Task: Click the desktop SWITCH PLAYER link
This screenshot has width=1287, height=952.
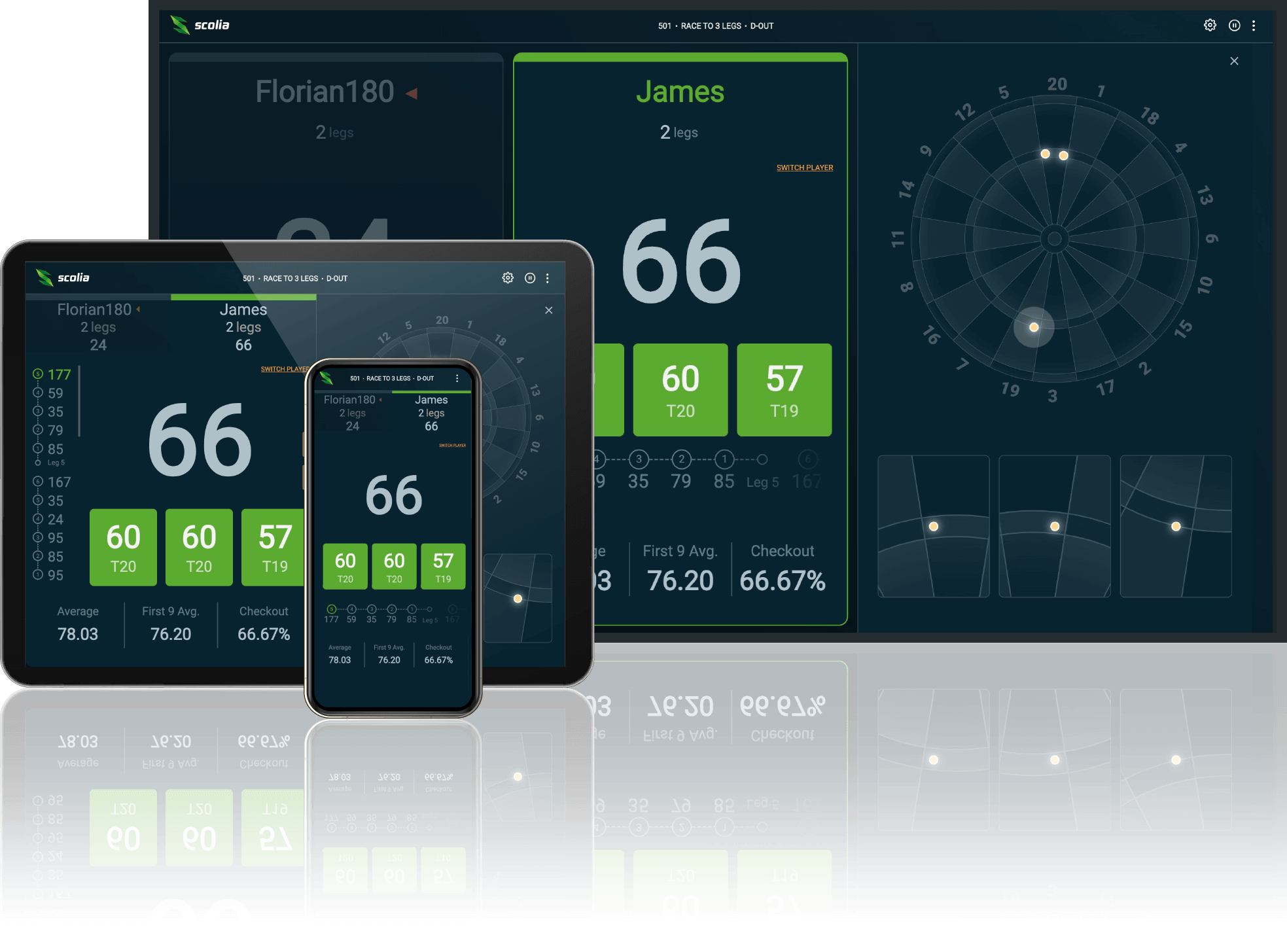Action: click(x=804, y=167)
